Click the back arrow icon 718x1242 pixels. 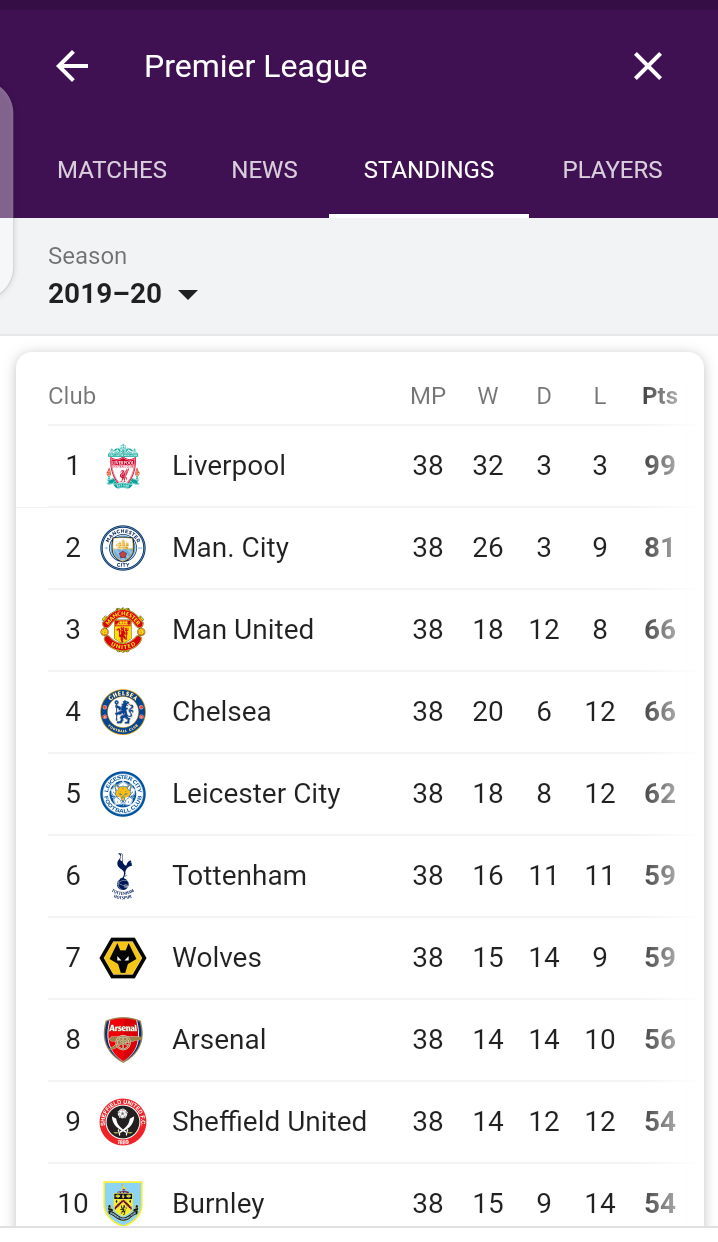(x=72, y=67)
